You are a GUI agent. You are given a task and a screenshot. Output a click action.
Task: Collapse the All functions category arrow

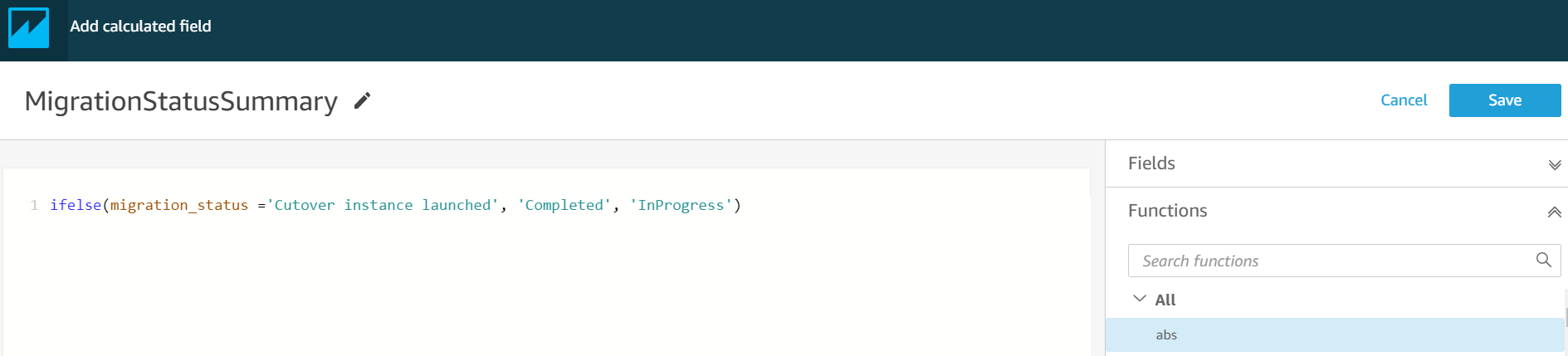1140,299
